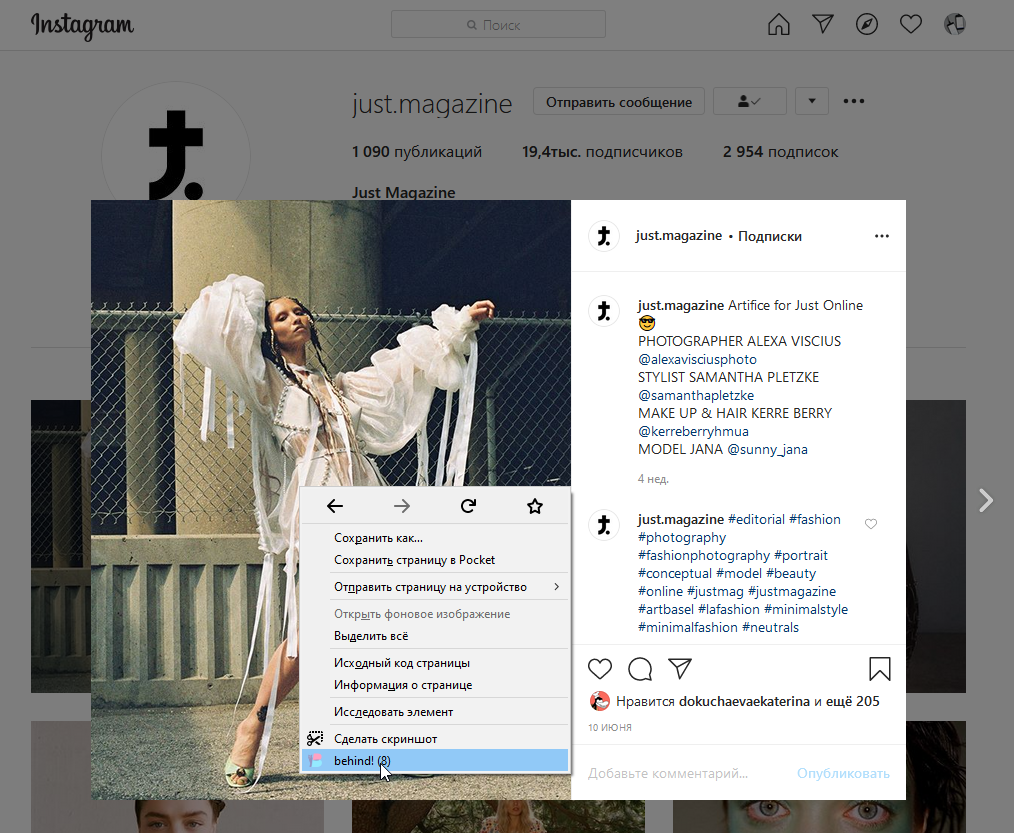Click the #minimalstyle hashtag

point(806,609)
